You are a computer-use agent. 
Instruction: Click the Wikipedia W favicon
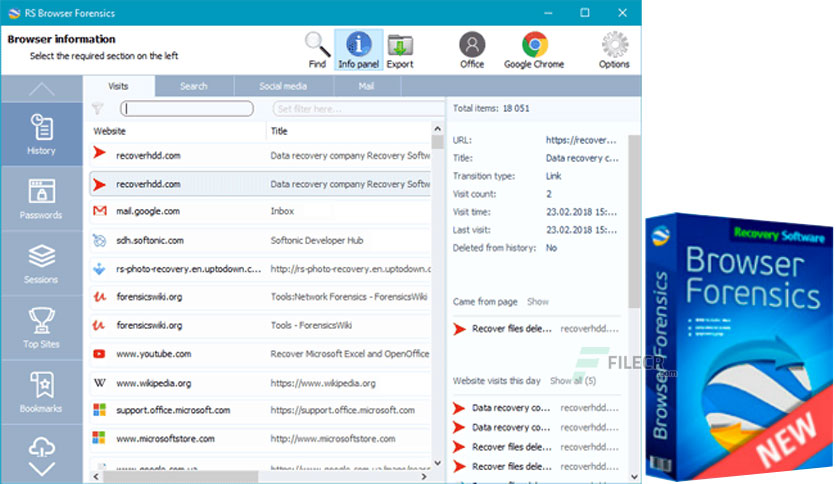point(100,383)
